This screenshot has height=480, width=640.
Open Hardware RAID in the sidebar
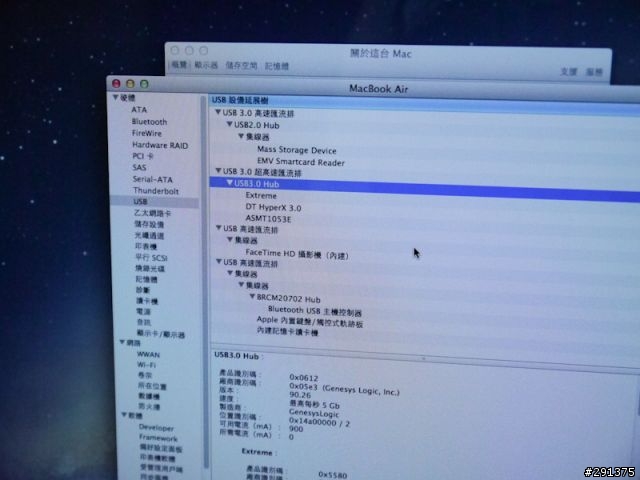coord(160,145)
